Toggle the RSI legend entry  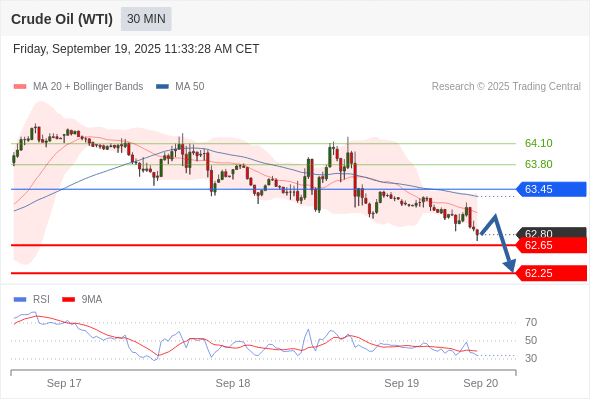32,300
